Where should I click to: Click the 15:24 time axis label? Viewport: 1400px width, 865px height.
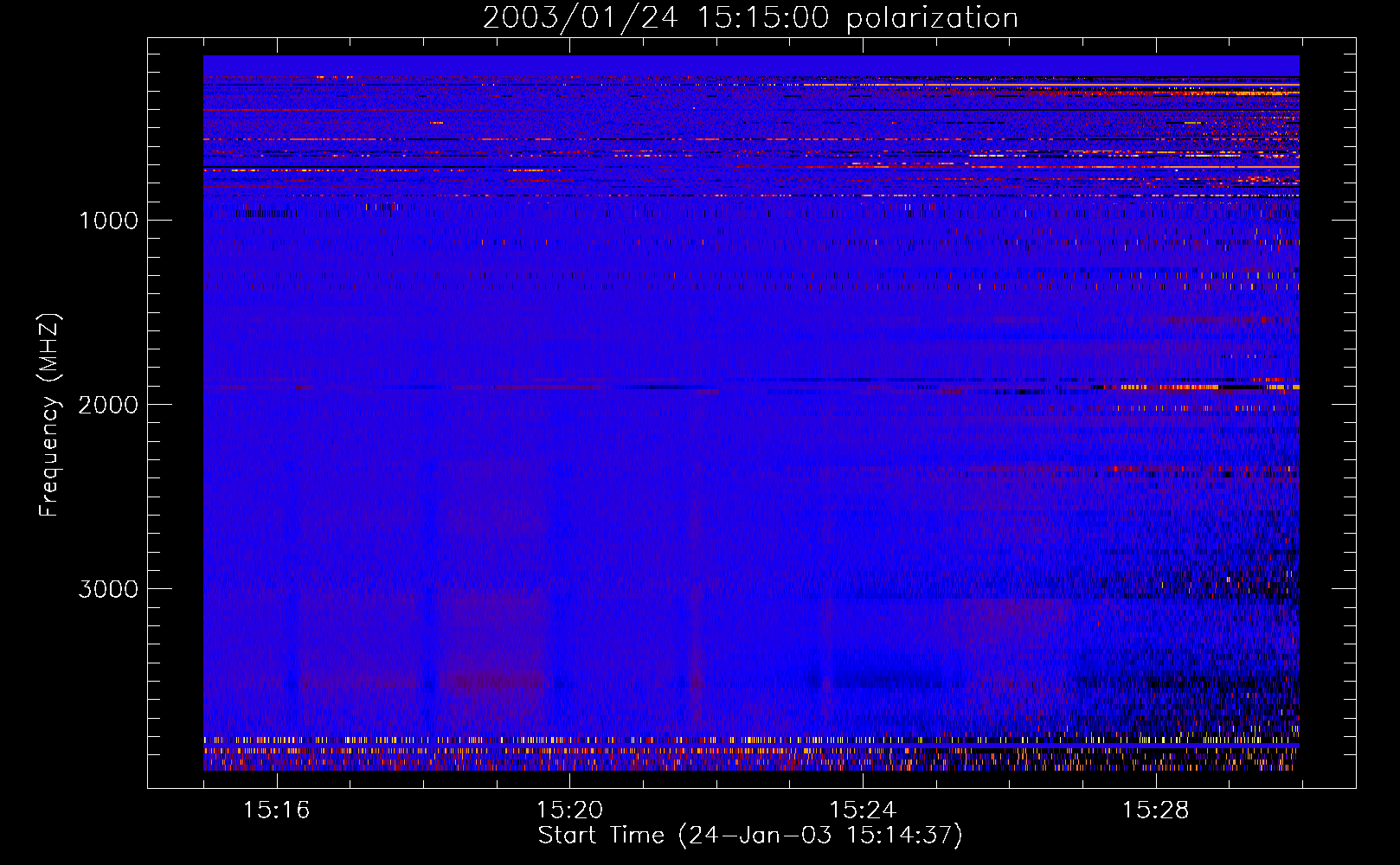(863, 811)
